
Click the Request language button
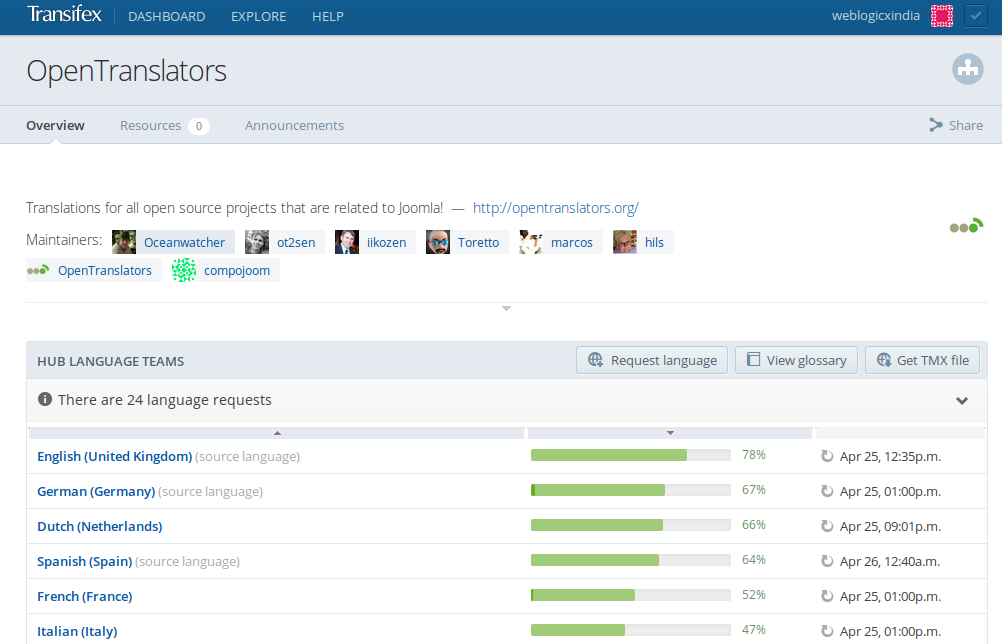click(652, 360)
